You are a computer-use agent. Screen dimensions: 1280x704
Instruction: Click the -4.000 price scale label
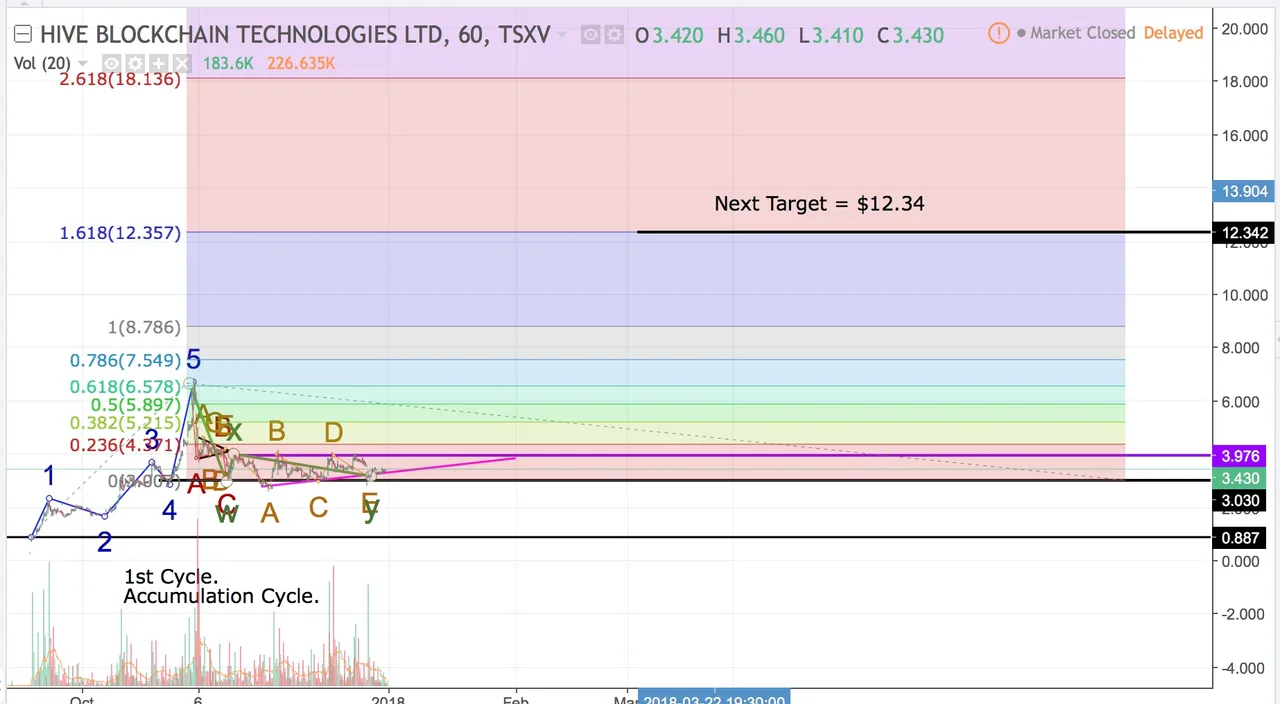tap(1244, 668)
